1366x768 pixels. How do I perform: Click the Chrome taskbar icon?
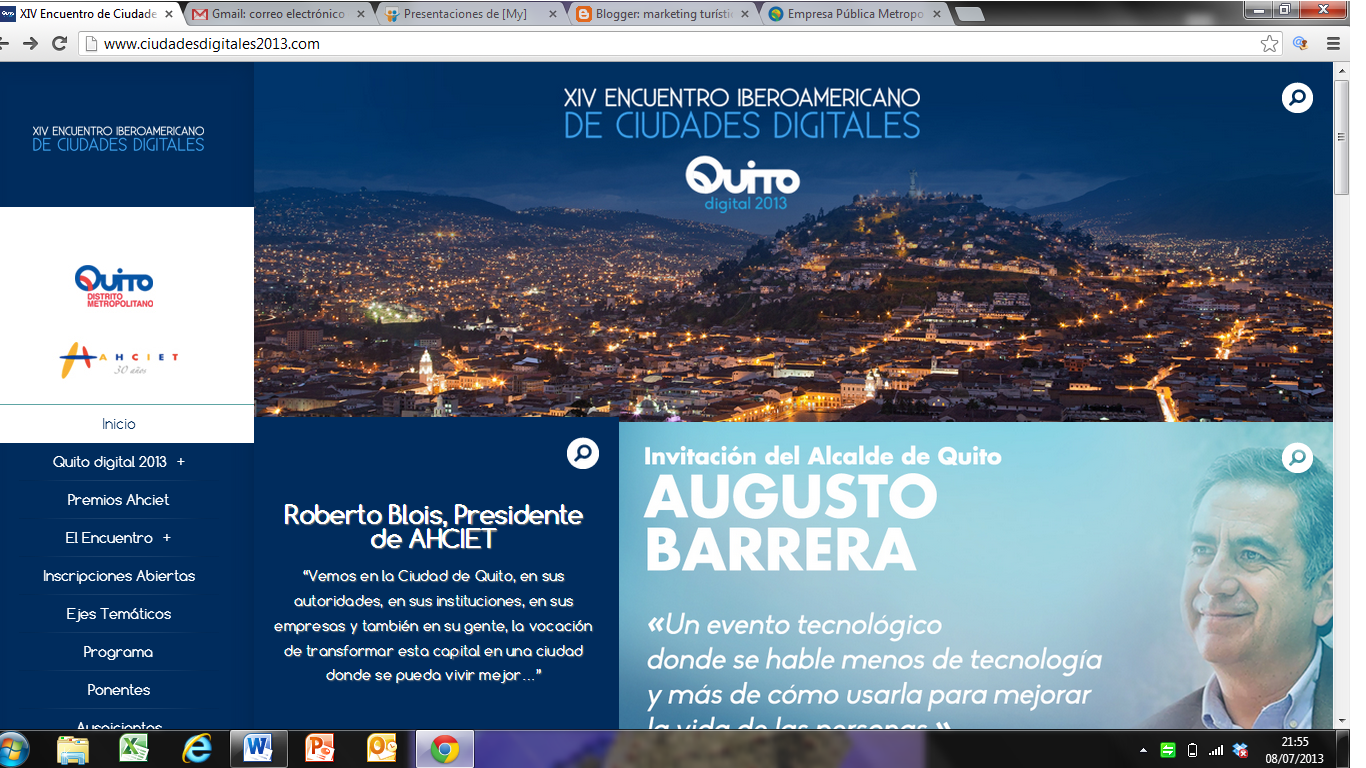tap(445, 749)
